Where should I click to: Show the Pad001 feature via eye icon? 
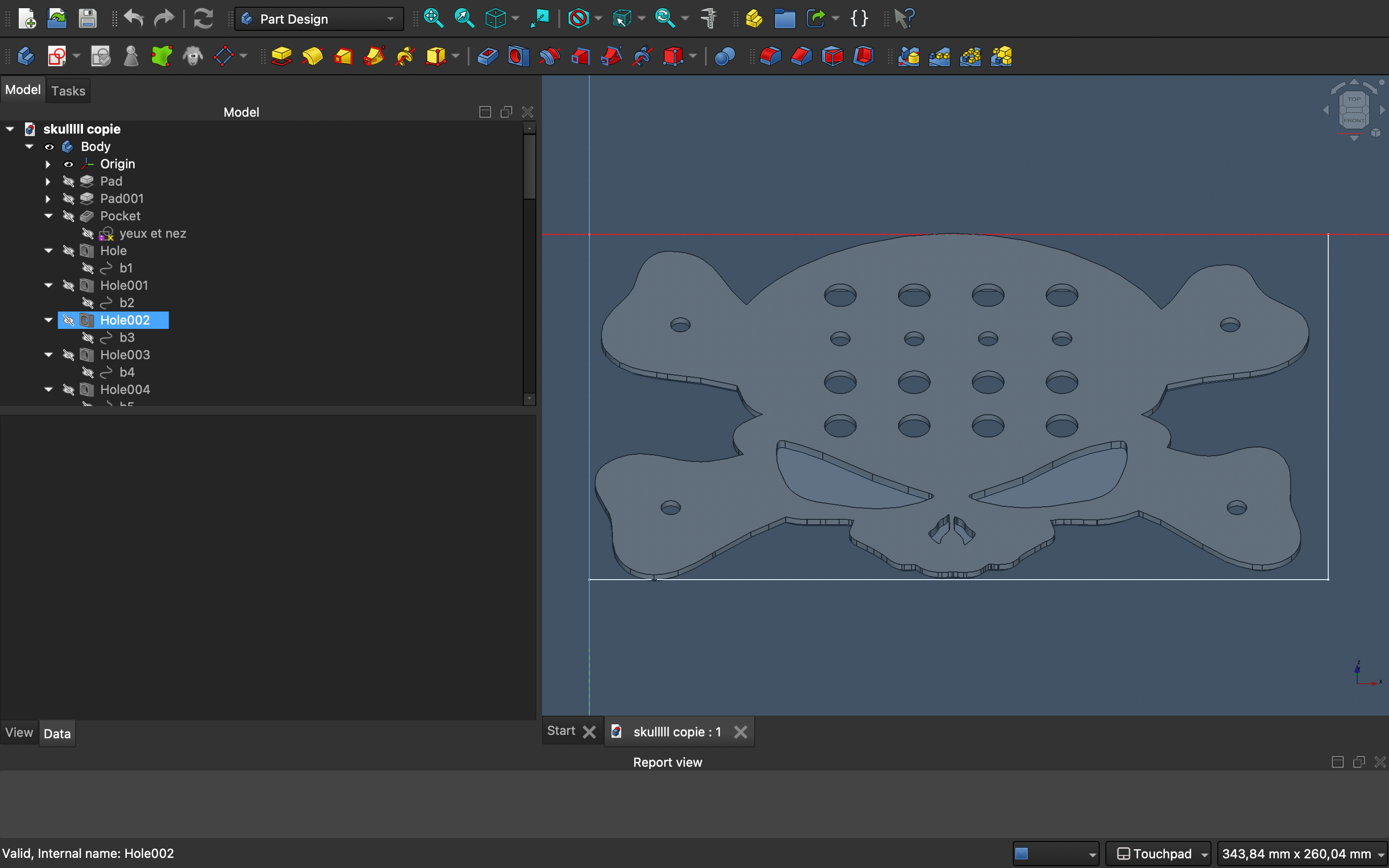coord(68,199)
